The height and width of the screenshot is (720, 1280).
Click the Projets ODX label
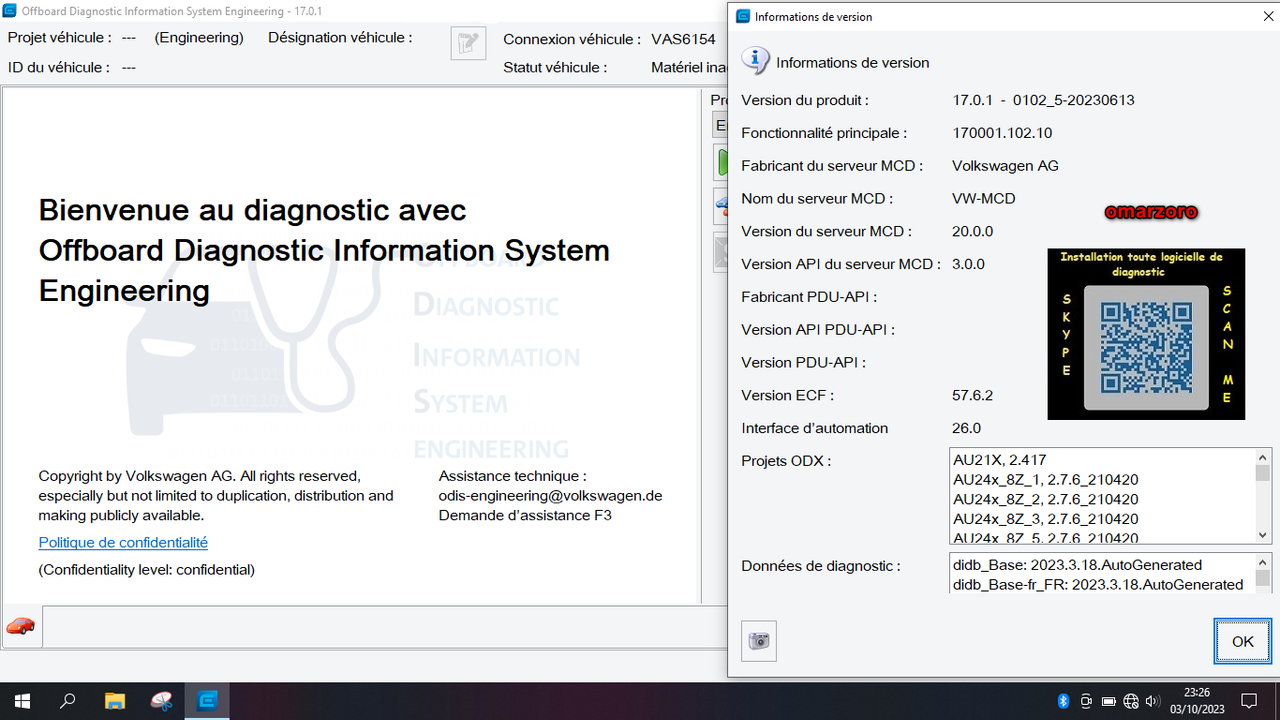pos(786,460)
